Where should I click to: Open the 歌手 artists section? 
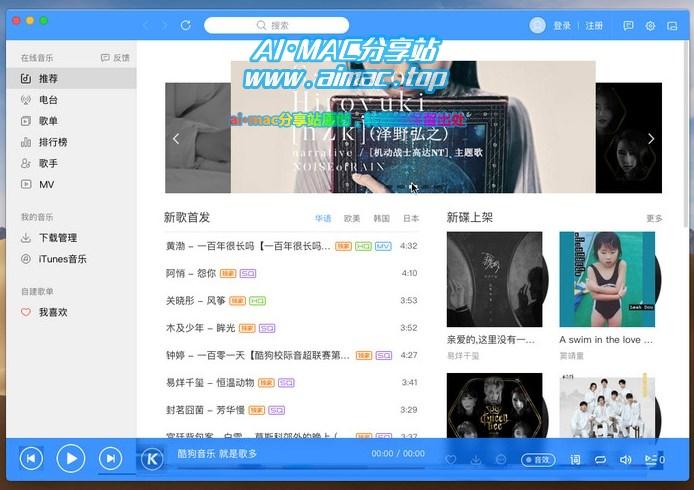[71, 163]
